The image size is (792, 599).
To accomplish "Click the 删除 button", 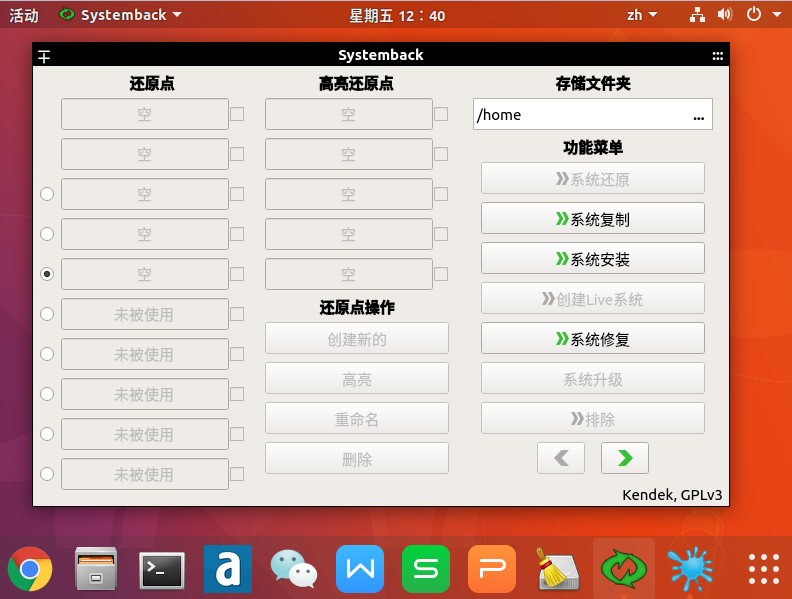I will (357, 458).
